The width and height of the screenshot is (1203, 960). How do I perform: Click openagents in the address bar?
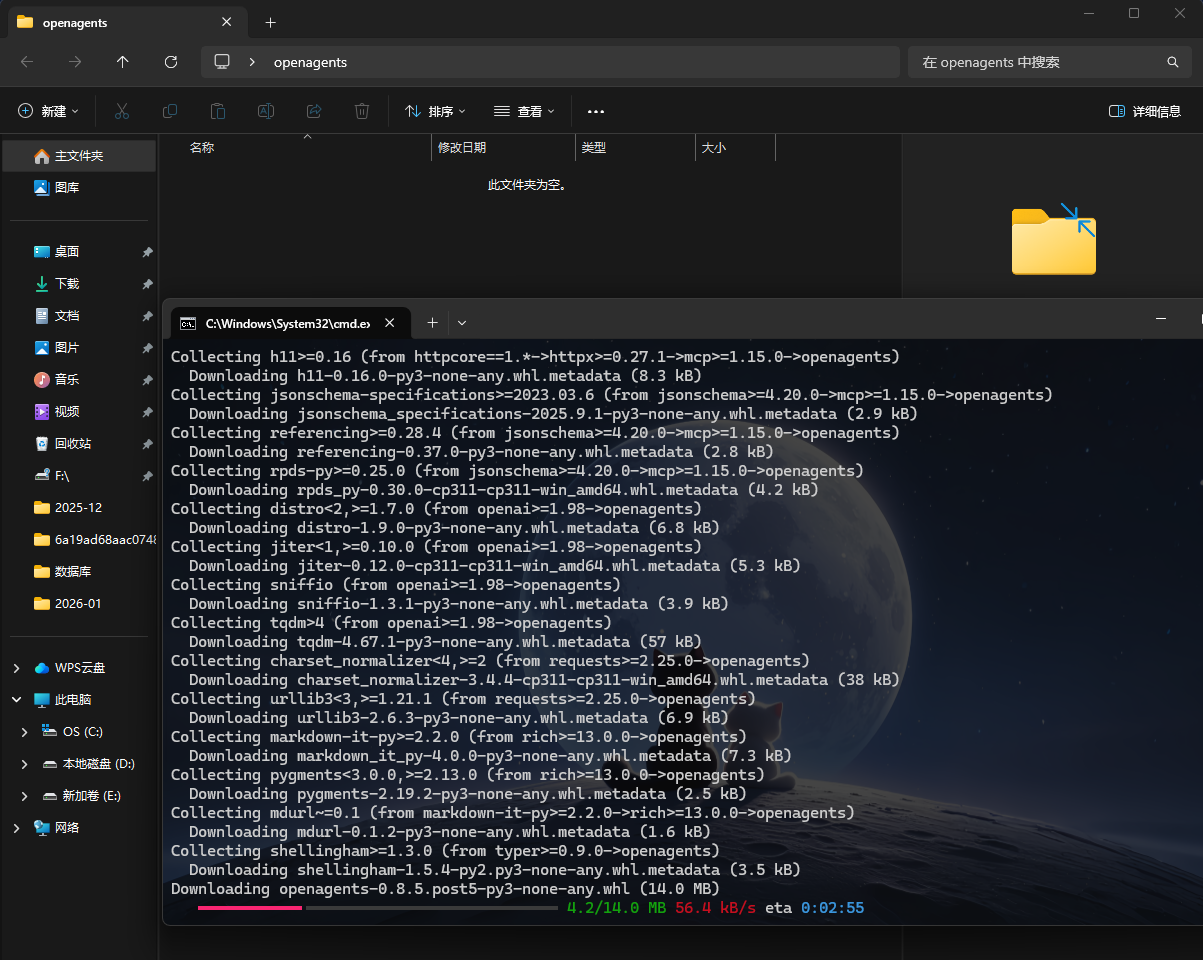click(x=310, y=62)
